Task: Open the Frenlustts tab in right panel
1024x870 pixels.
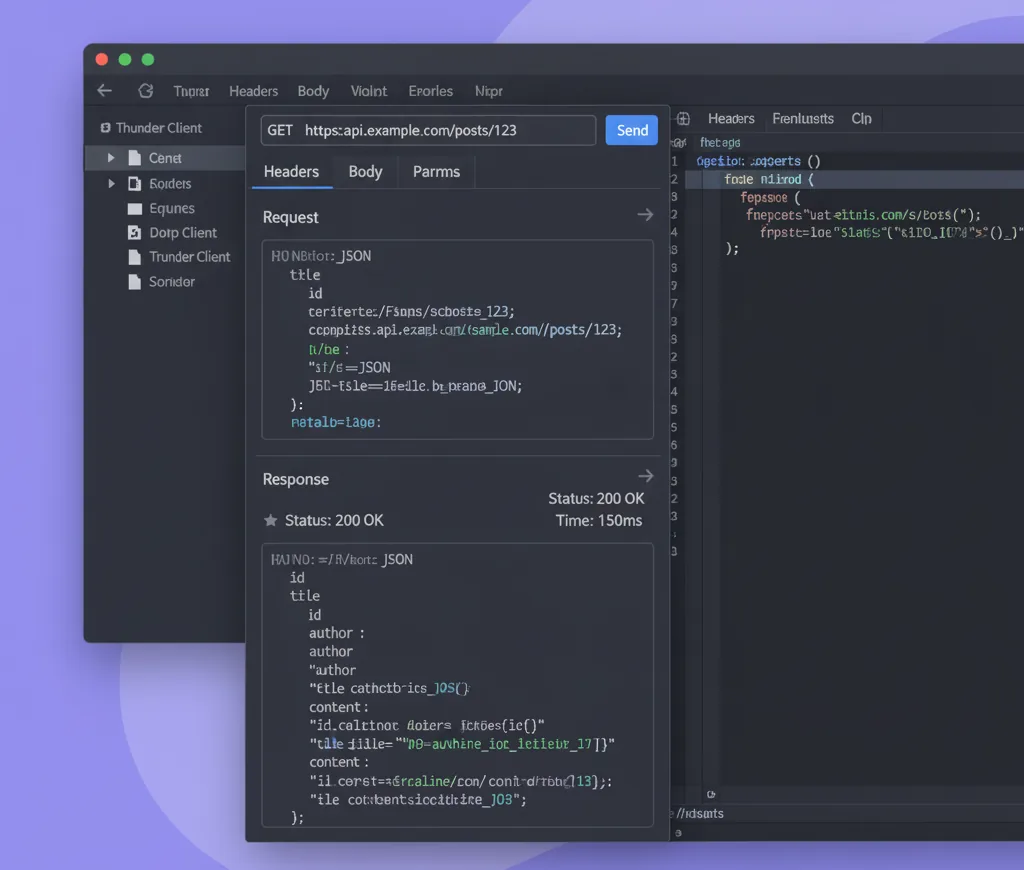Action: [x=803, y=119]
